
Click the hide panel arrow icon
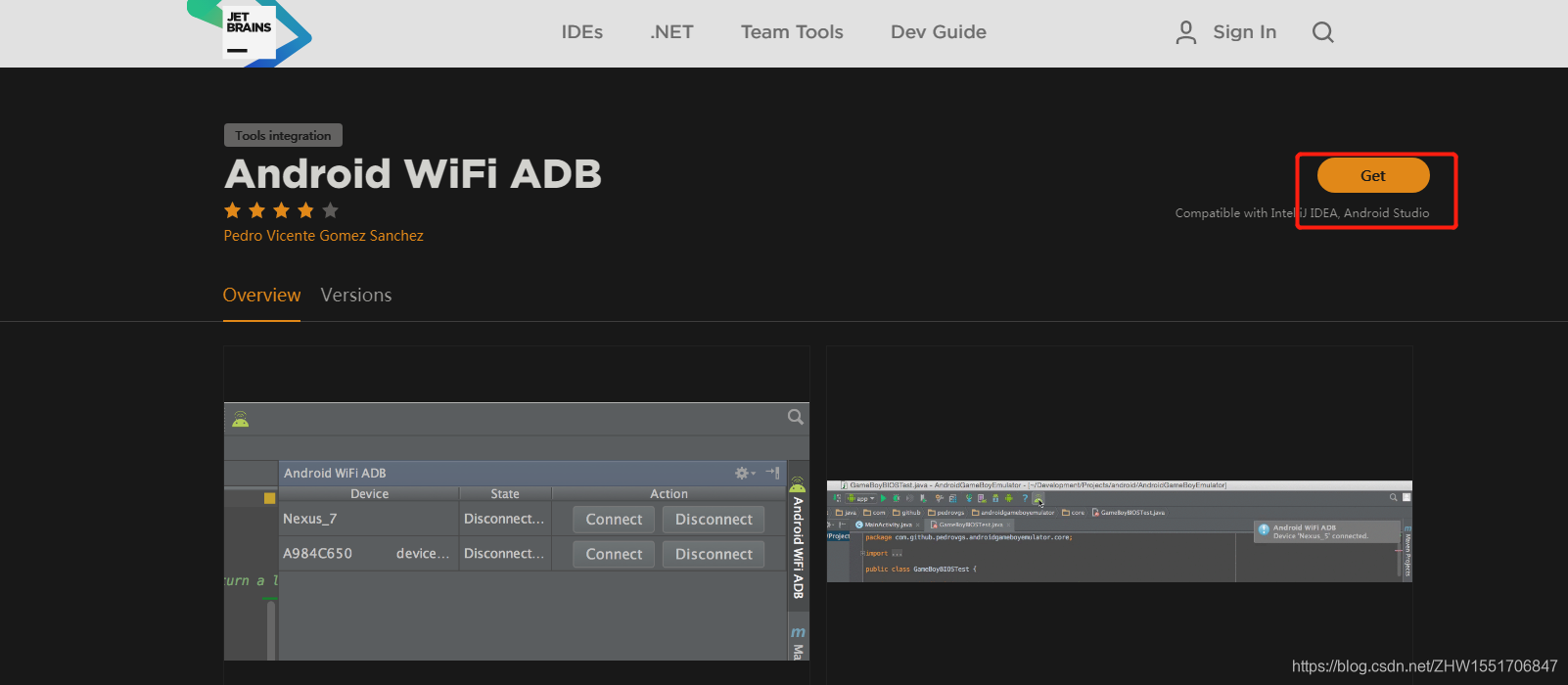[772, 473]
